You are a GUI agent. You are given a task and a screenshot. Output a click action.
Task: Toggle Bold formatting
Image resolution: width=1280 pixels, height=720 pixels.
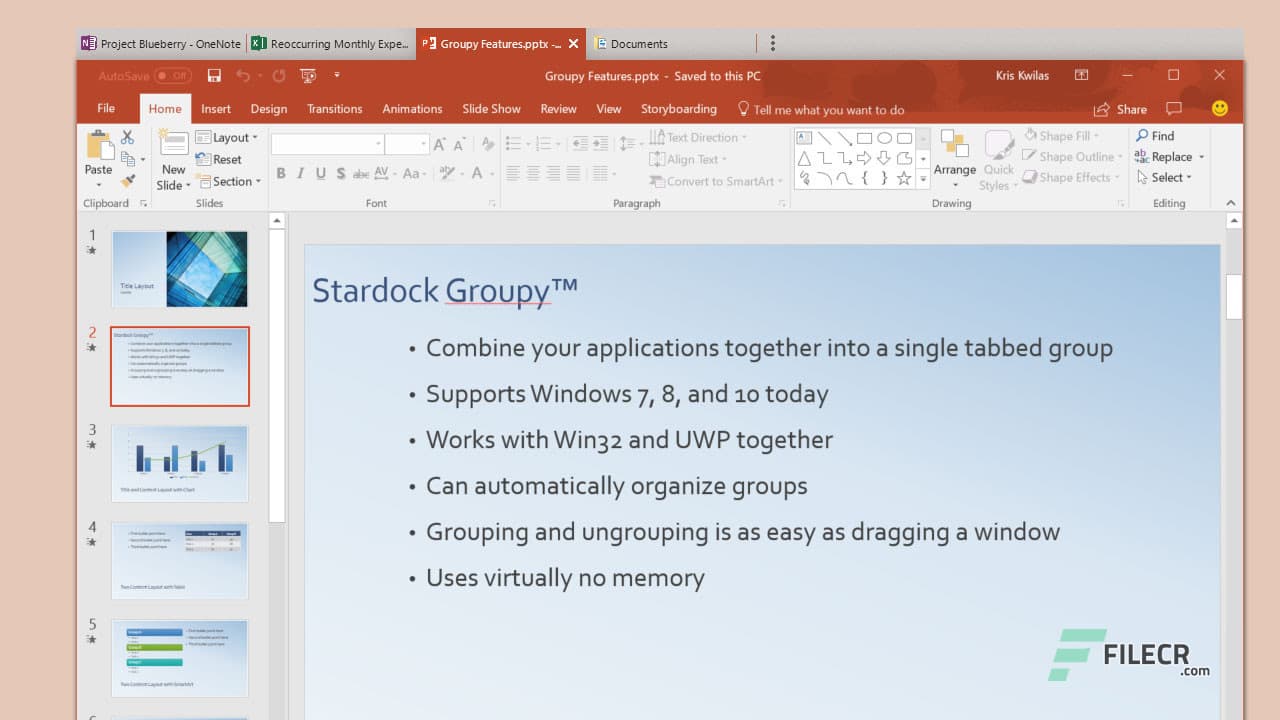coord(281,173)
